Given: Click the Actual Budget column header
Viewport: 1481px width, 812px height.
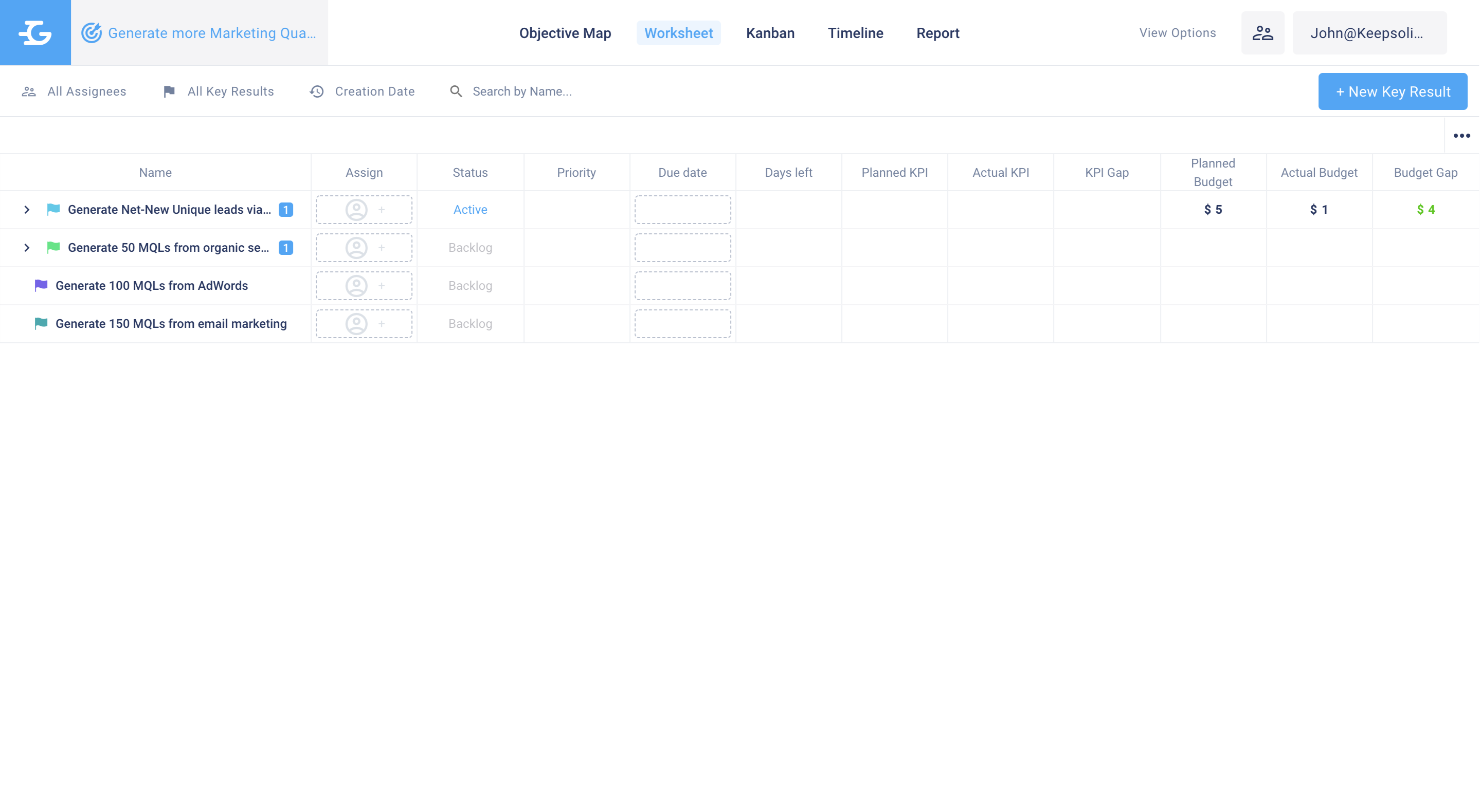Looking at the screenshot, I should (x=1319, y=172).
